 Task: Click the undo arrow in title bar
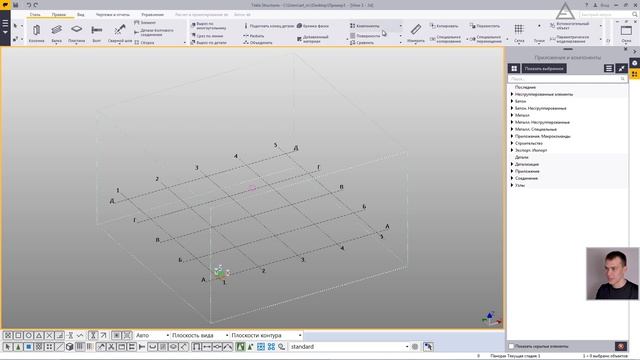(29, 5)
